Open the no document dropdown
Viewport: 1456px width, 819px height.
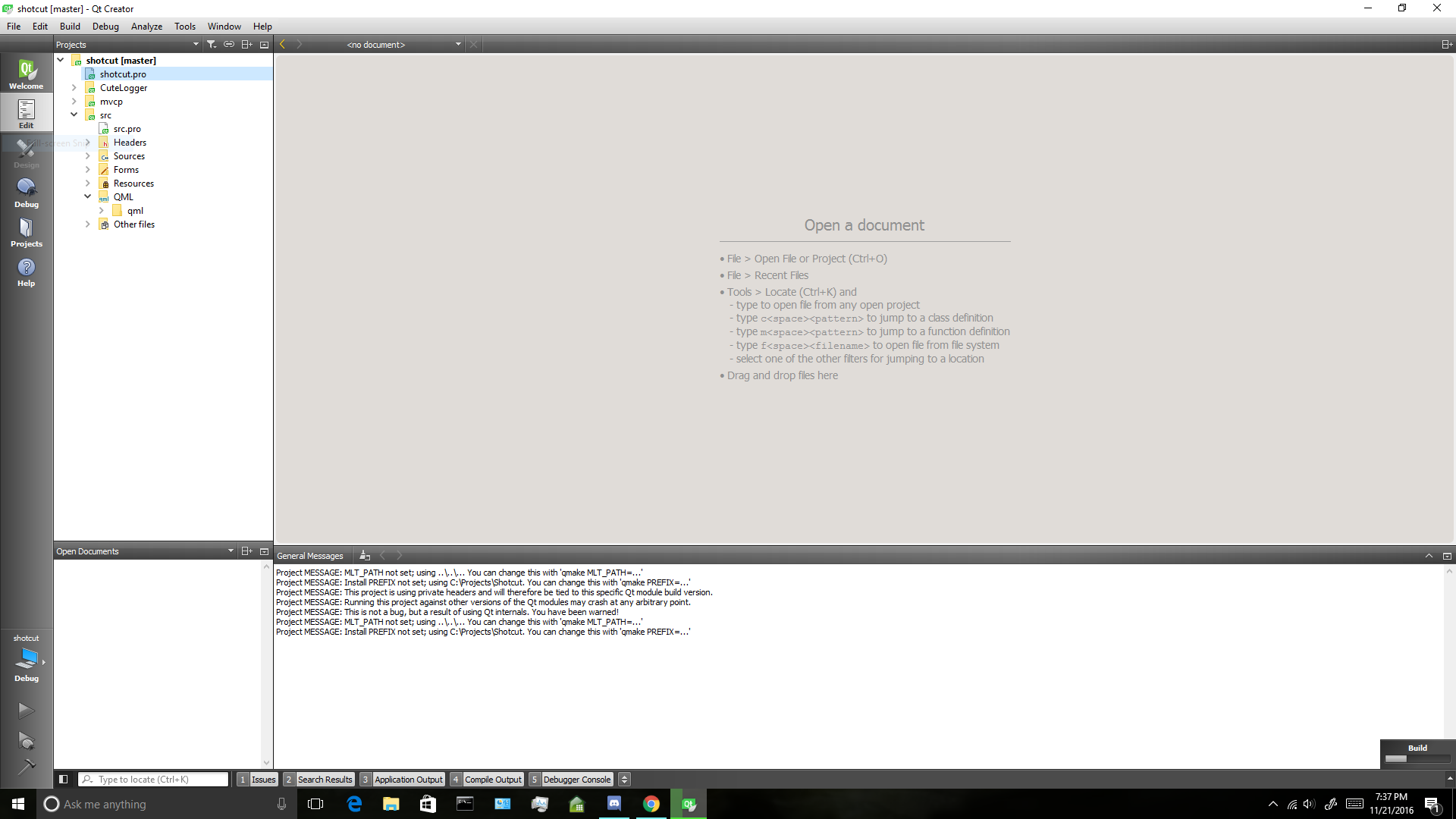458,45
